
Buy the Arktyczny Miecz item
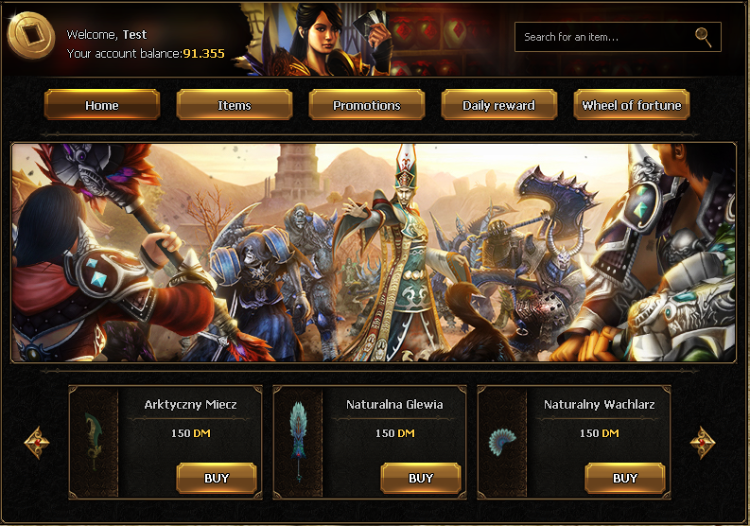click(x=217, y=478)
